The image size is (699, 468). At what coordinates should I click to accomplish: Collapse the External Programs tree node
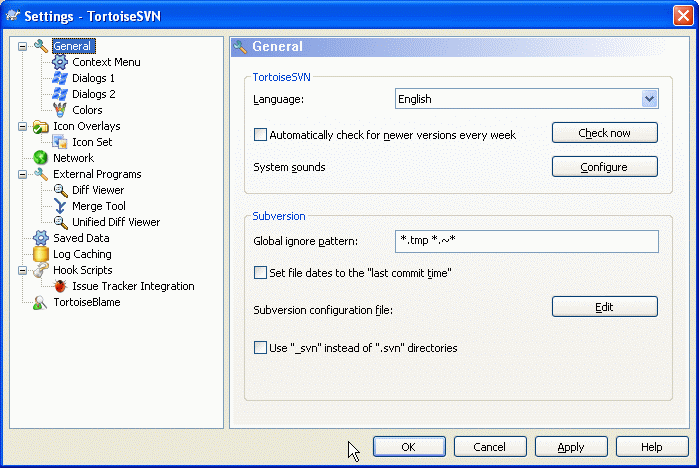(x=23, y=174)
